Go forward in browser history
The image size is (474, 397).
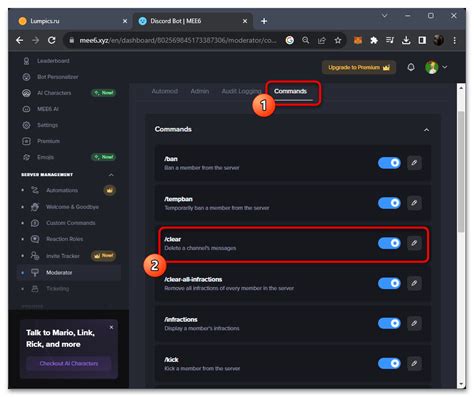pos(36,40)
